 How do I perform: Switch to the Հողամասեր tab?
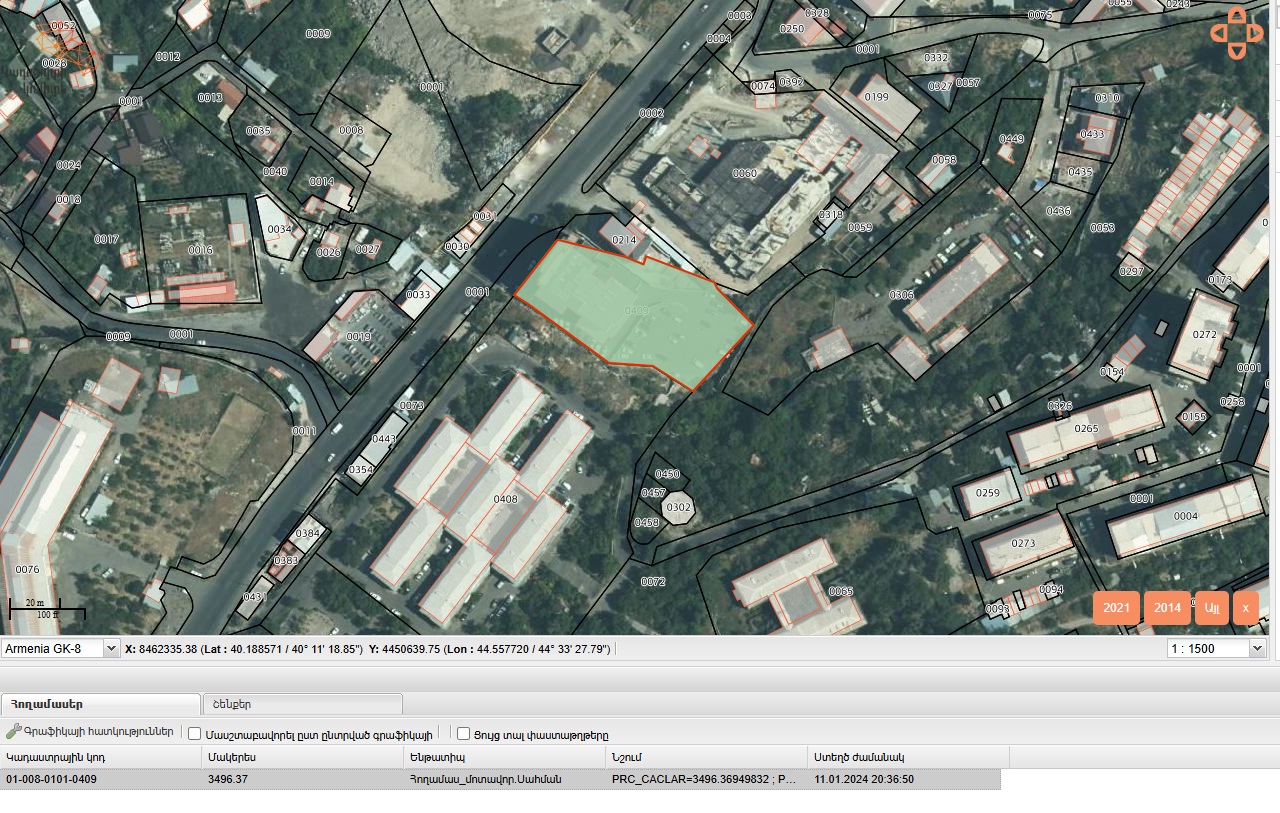[100, 704]
